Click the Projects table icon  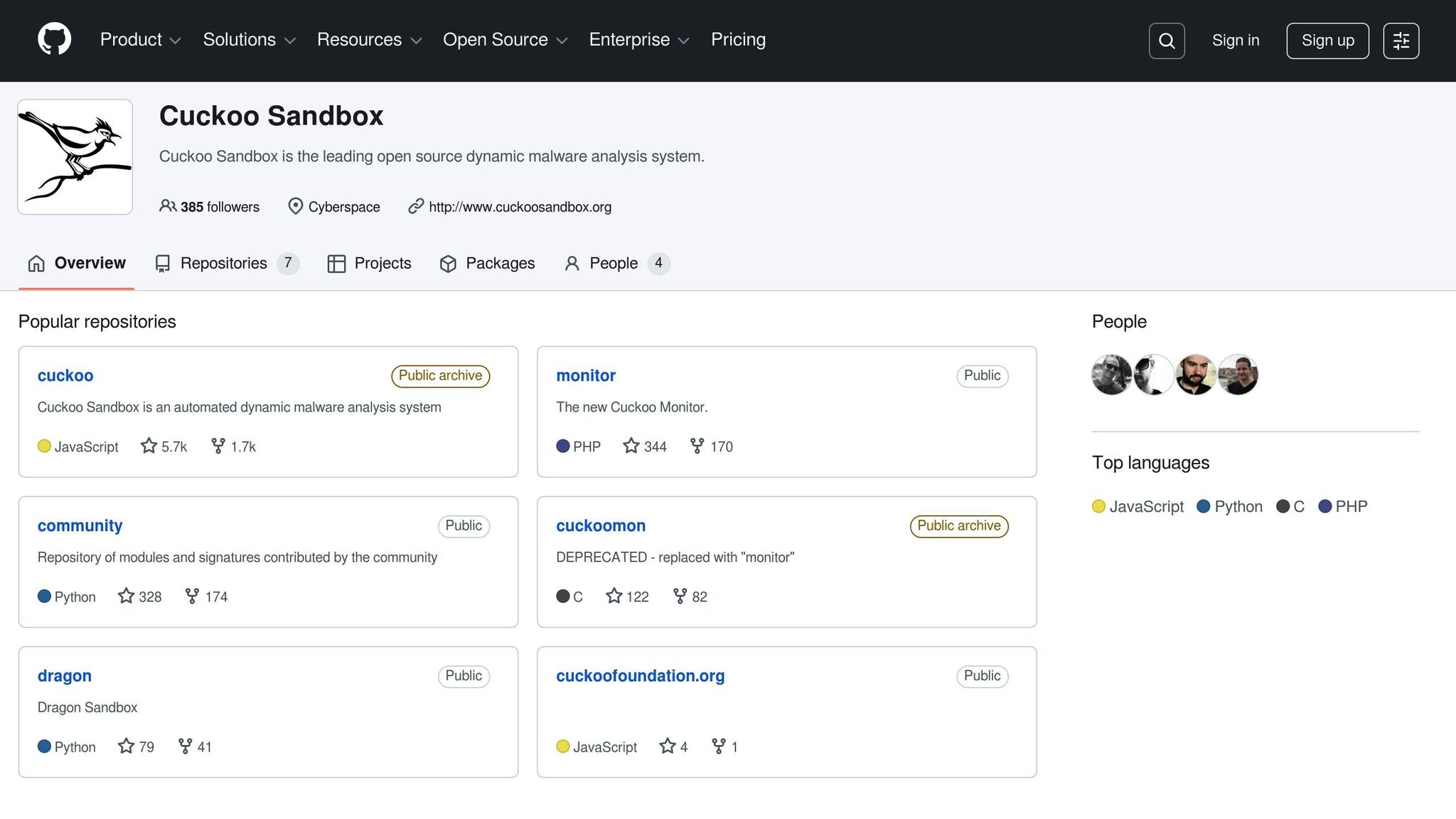click(336, 264)
